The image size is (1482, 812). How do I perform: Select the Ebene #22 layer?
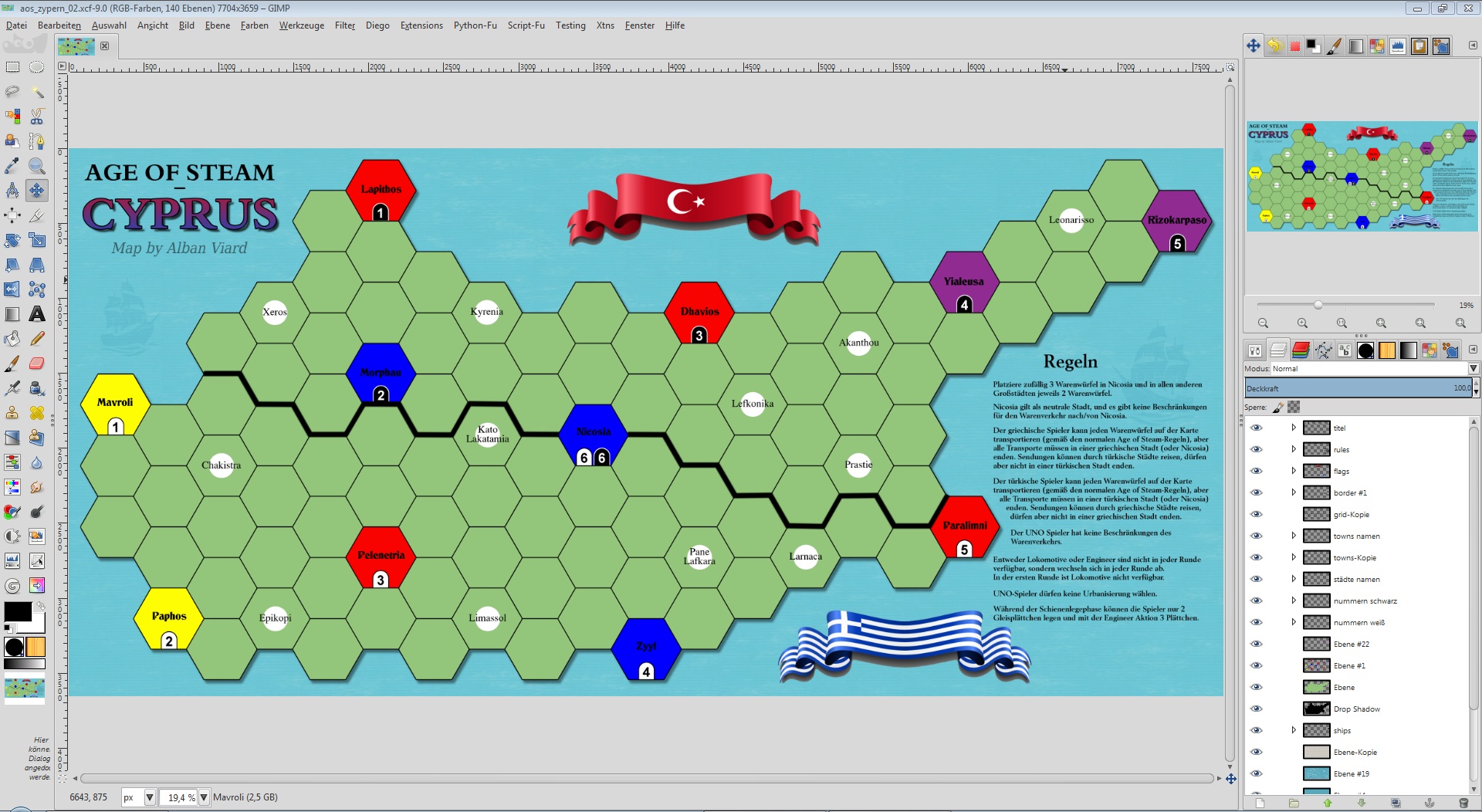click(1351, 644)
